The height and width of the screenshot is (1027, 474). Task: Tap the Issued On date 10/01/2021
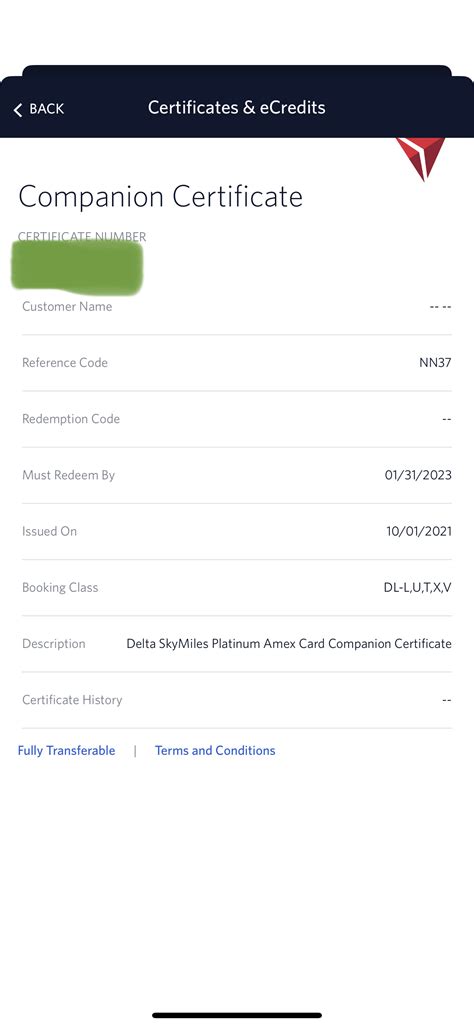419,532
